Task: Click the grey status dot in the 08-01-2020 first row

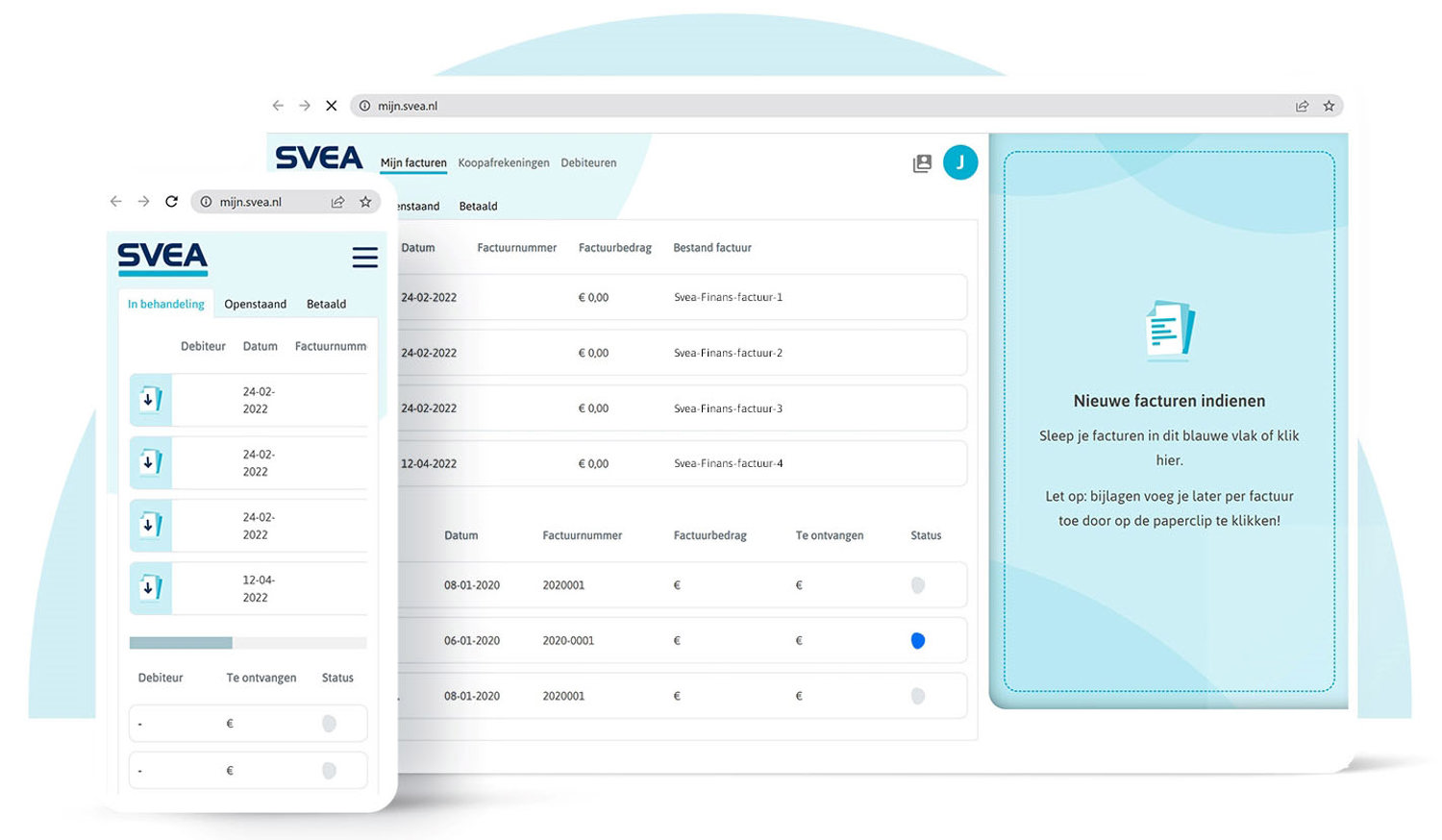Action: tap(918, 585)
